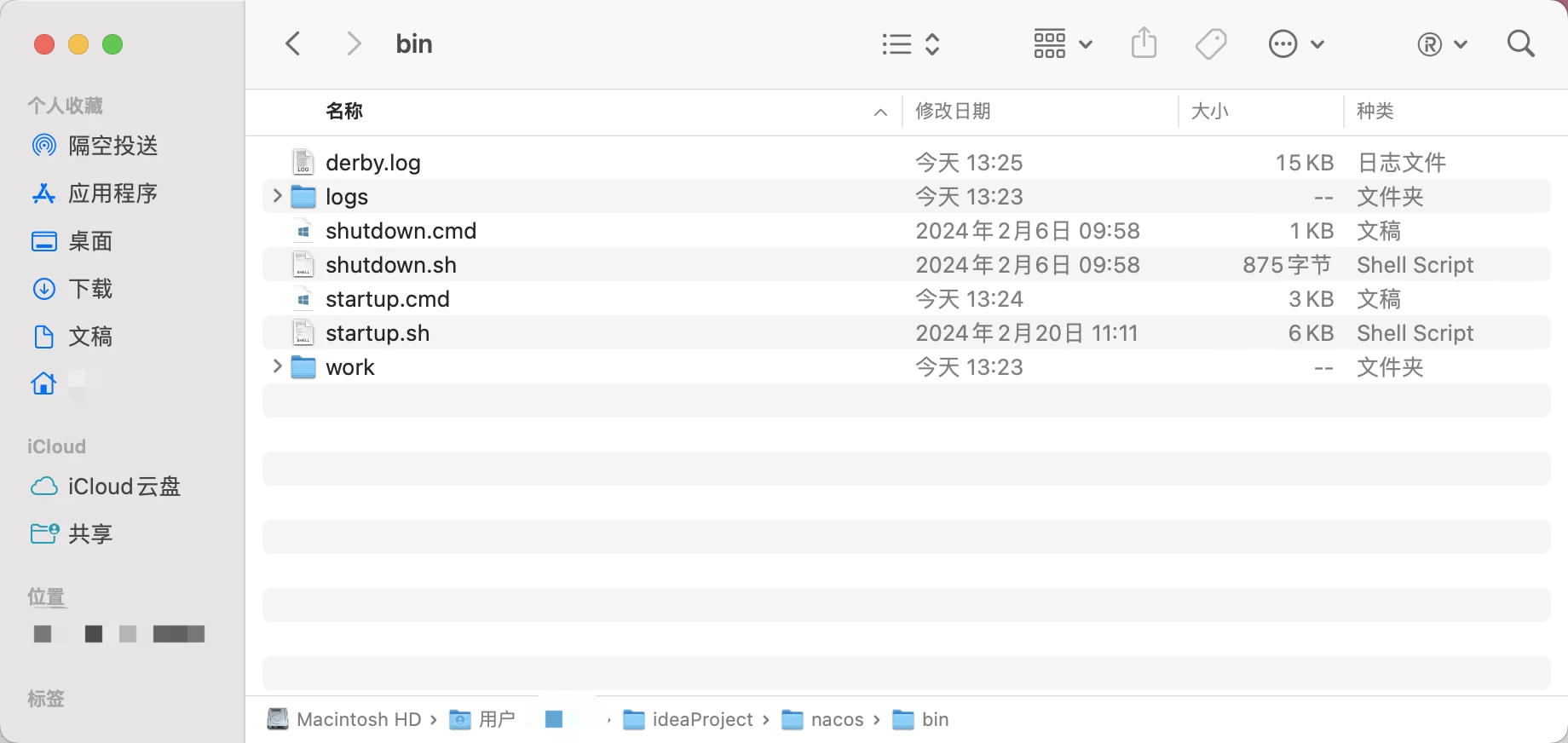Open the Search magnifier icon

pyautogui.click(x=1520, y=43)
